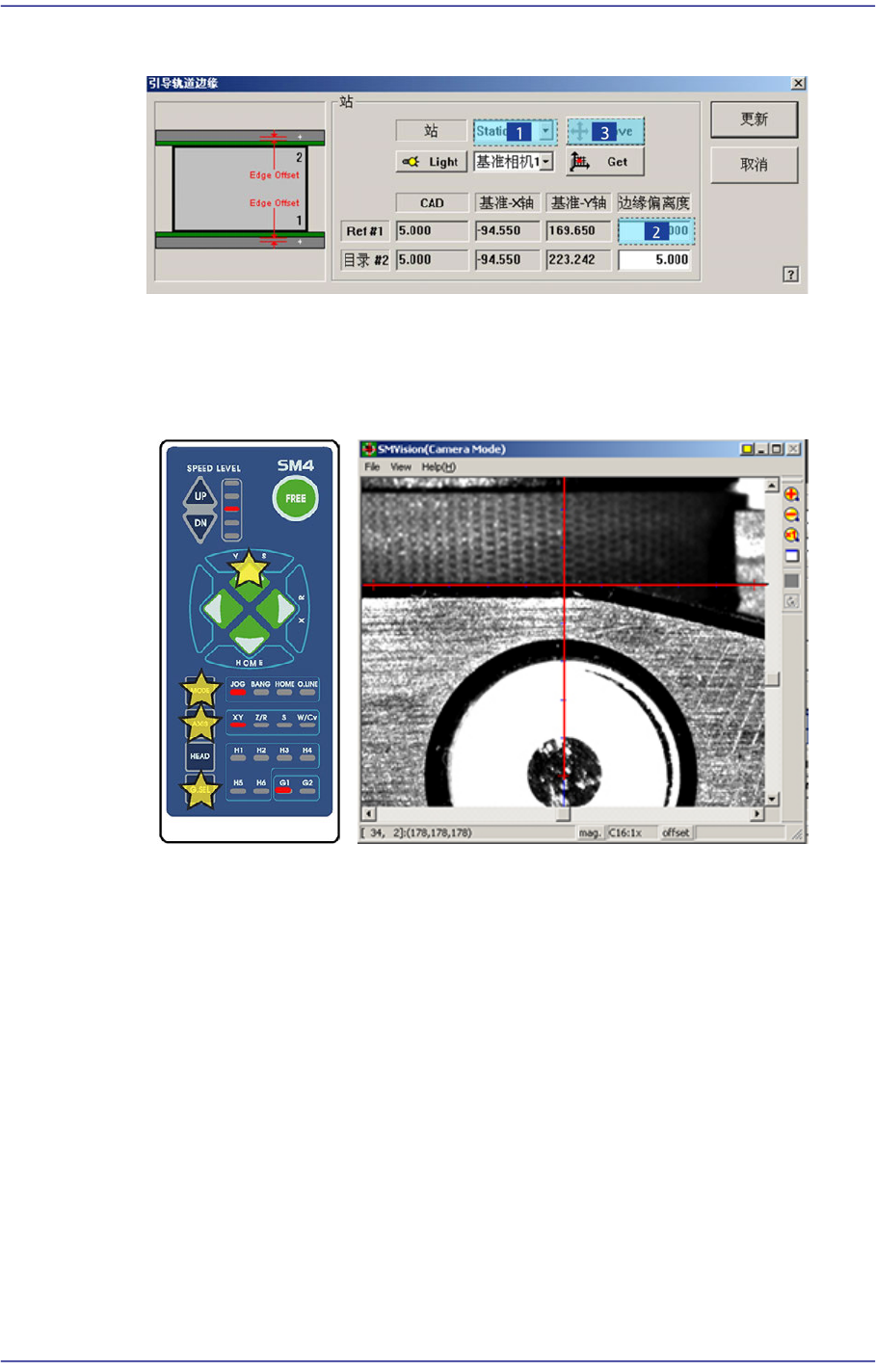Reset SMVision zoom to x1

(x=791, y=535)
